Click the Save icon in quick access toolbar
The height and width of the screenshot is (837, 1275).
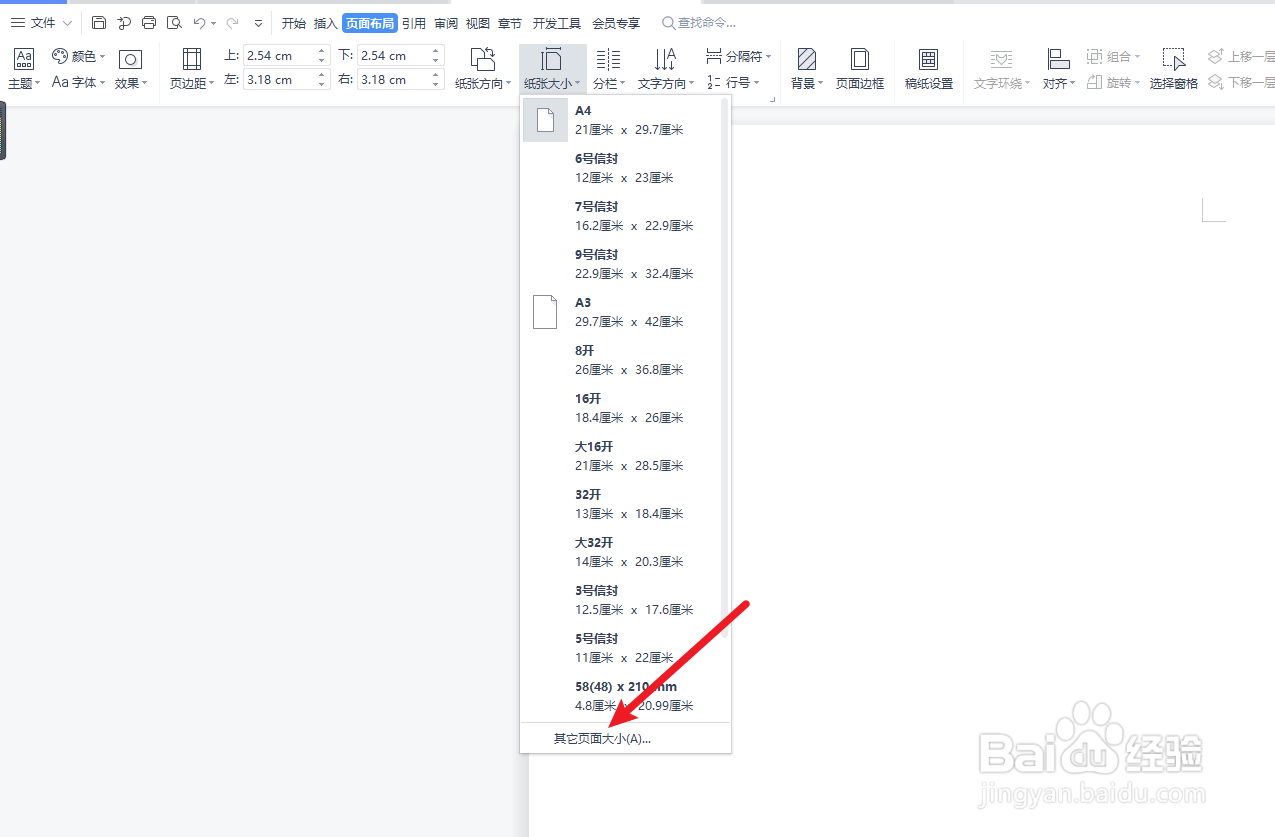(x=99, y=22)
